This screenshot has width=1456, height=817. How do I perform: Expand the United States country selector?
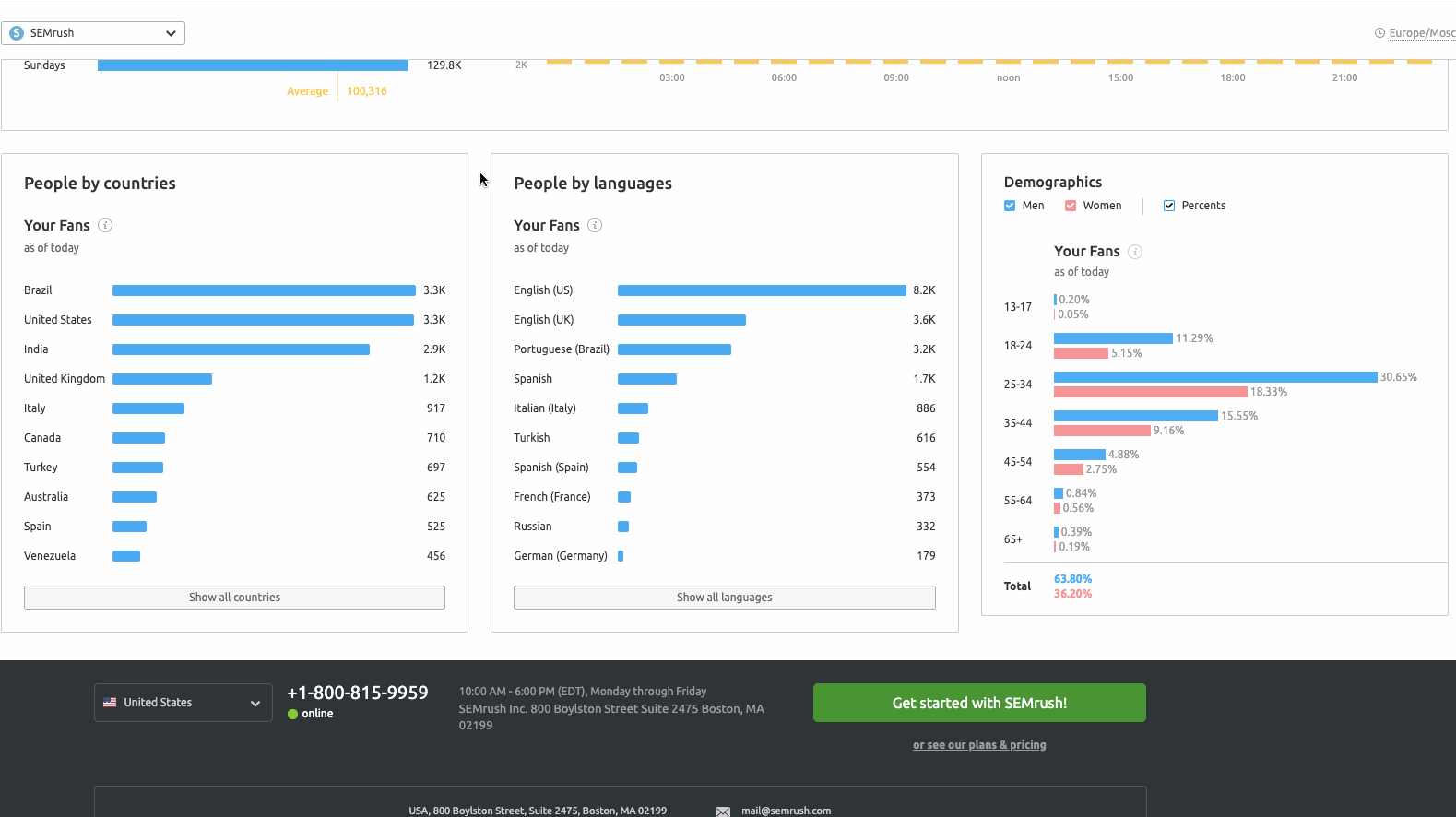click(183, 703)
